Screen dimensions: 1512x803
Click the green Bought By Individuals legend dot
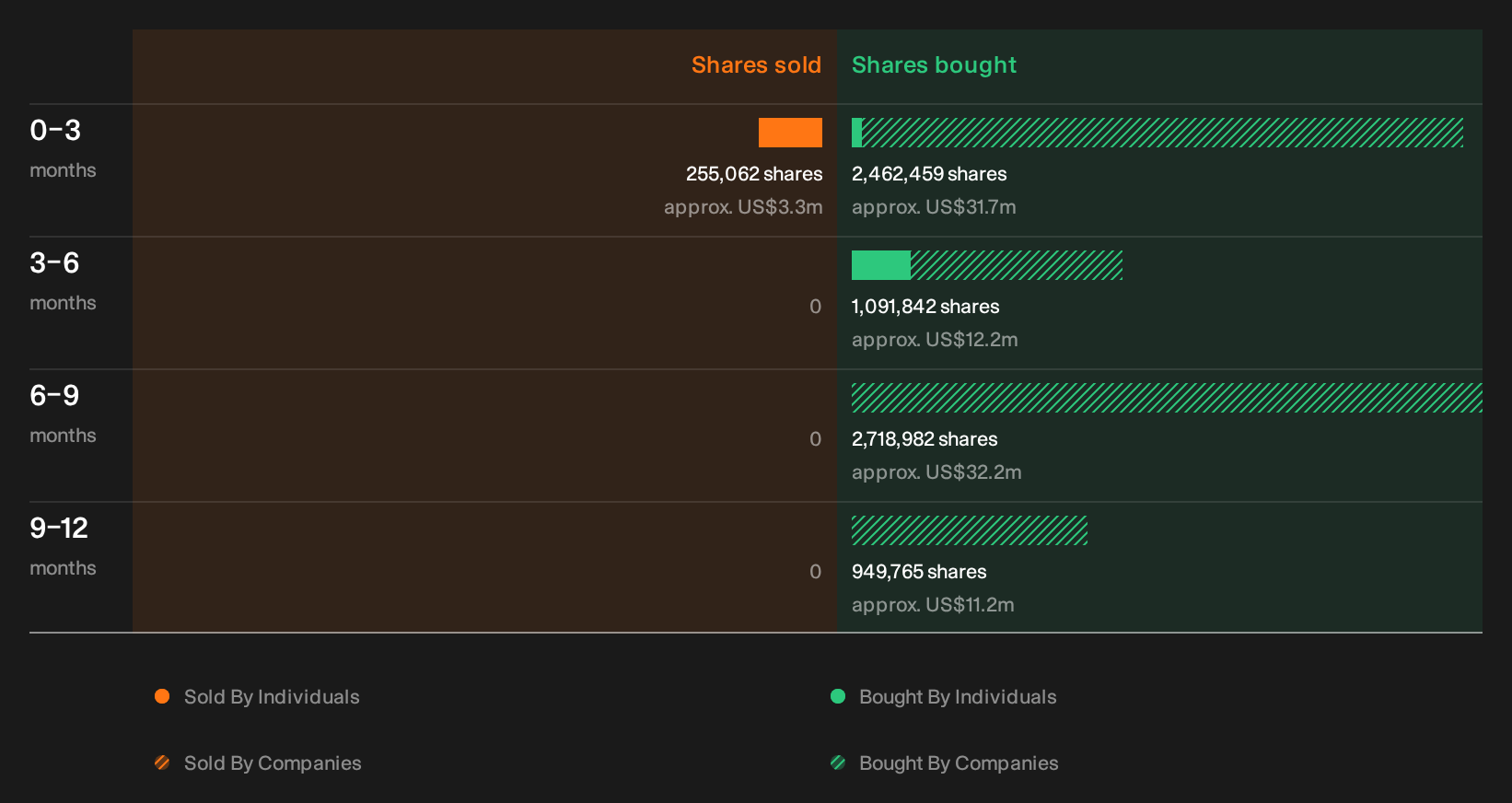click(838, 696)
